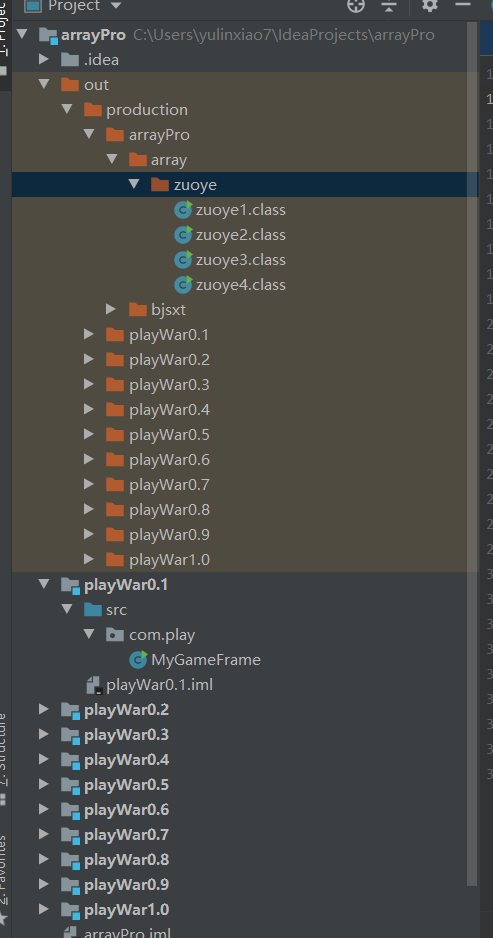Expand the .idea folder
The height and width of the screenshot is (938, 493).
coord(43,59)
